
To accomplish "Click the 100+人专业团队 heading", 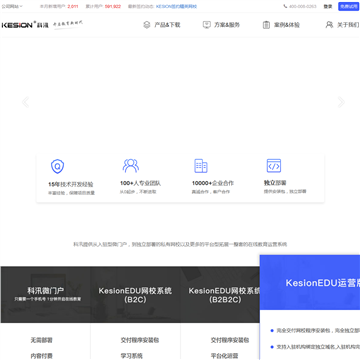I will (x=140, y=183).
